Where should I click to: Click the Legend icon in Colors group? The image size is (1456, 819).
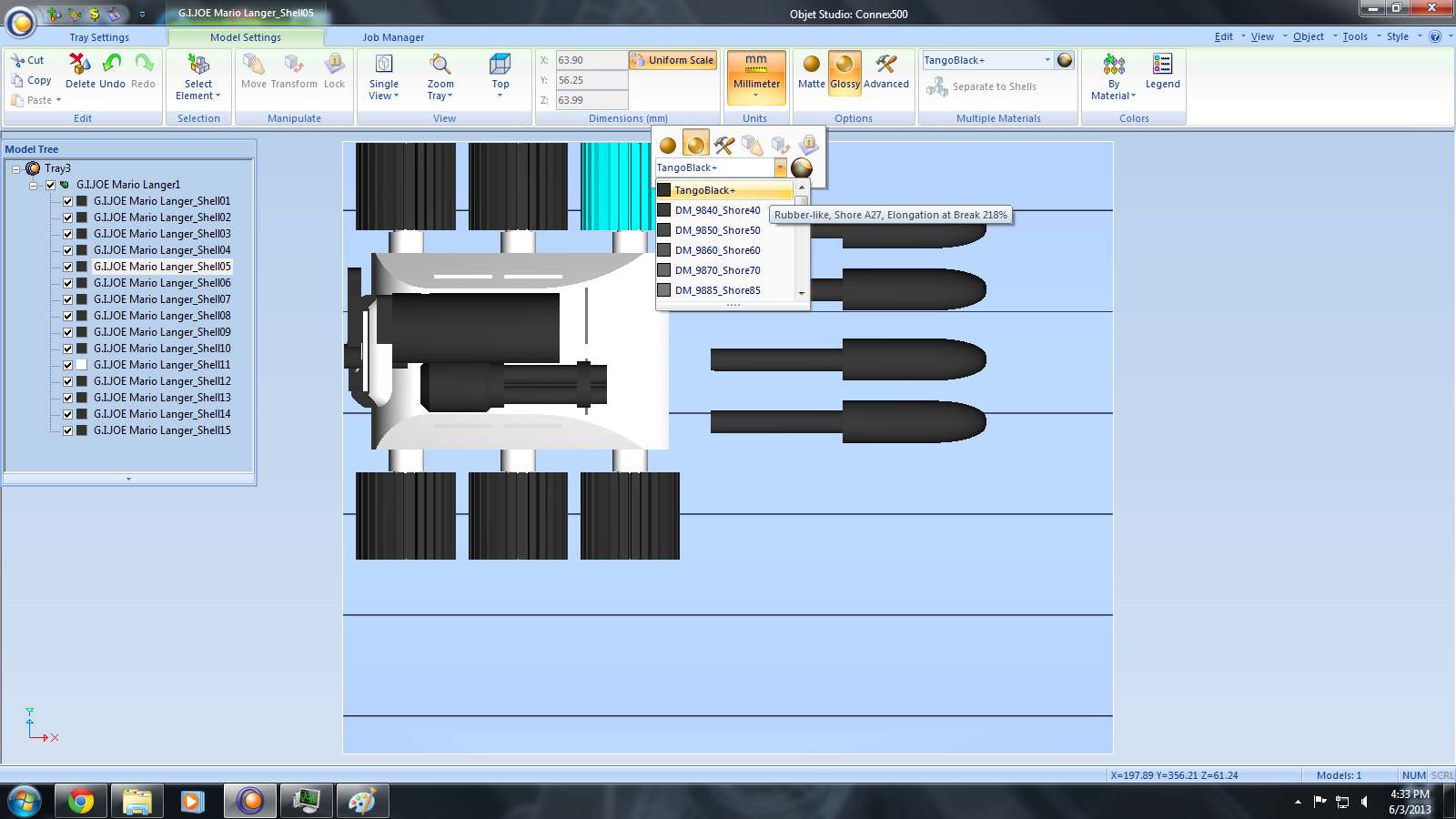point(1163,64)
